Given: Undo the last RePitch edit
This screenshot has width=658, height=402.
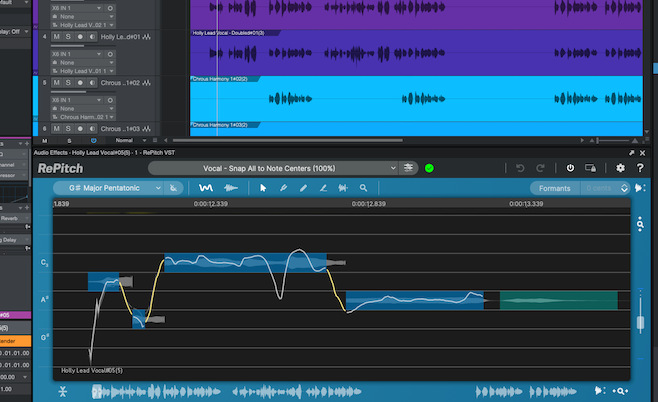Looking at the screenshot, I should coord(520,168).
